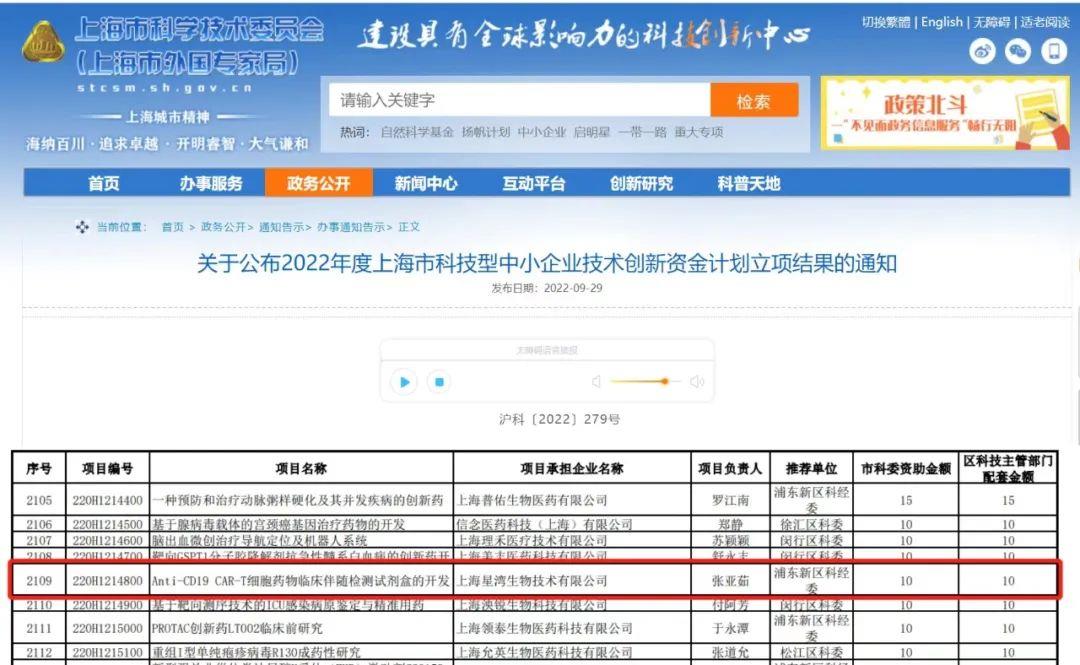
Task: Click 通知告示 in the breadcrumb trail
Action: [281, 227]
